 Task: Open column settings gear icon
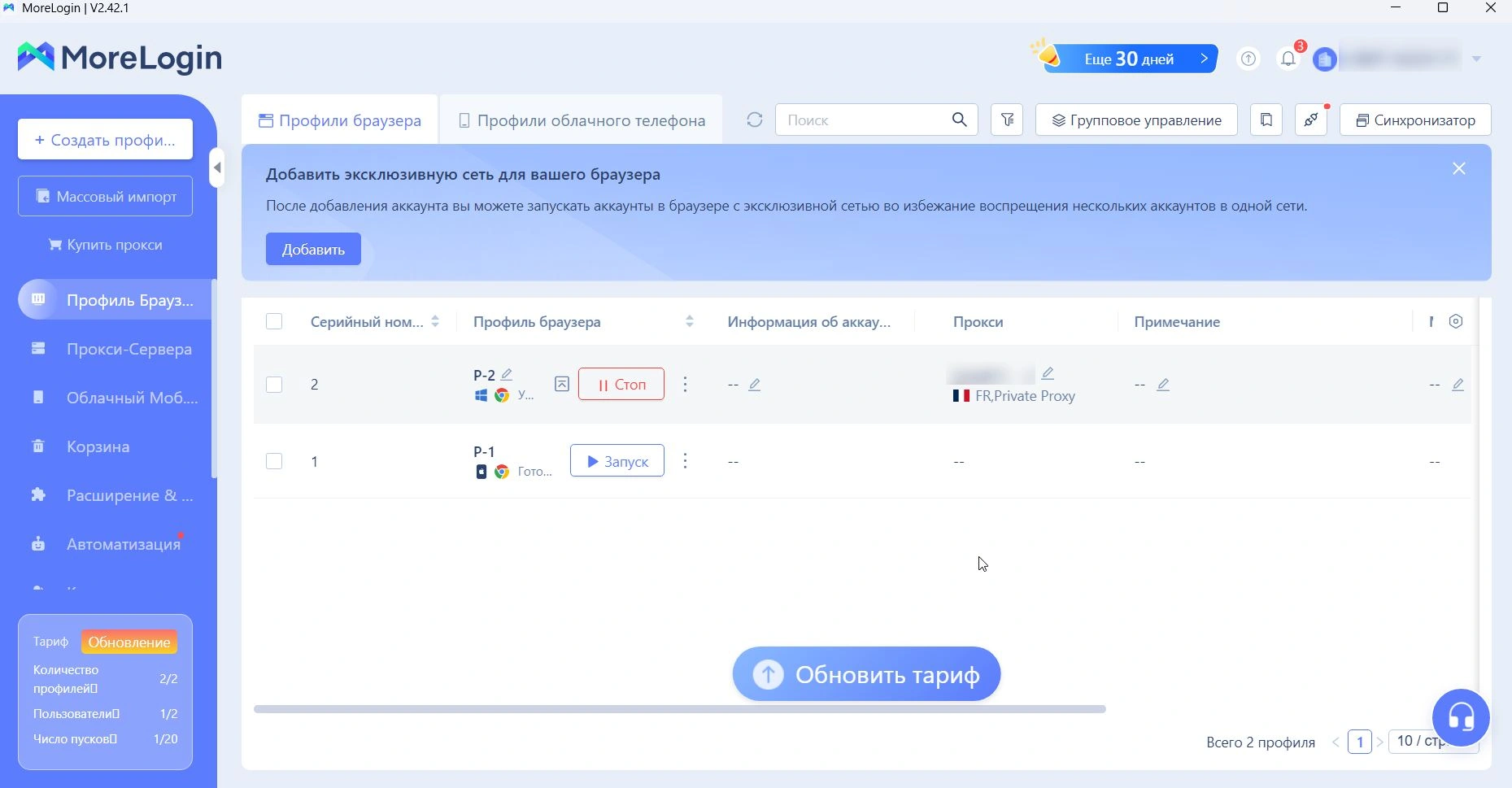(x=1456, y=322)
